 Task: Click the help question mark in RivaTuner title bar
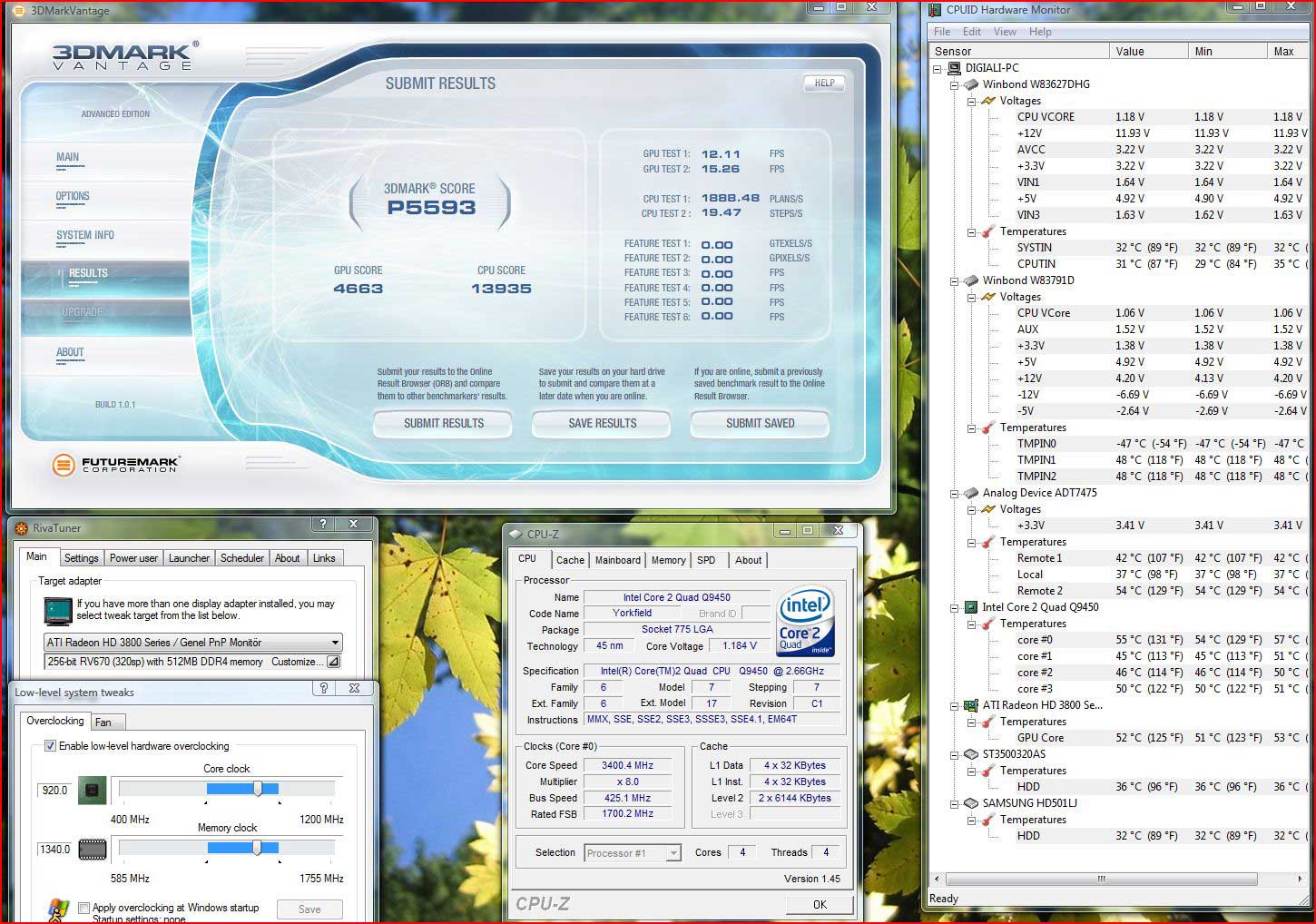coord(323,525)
